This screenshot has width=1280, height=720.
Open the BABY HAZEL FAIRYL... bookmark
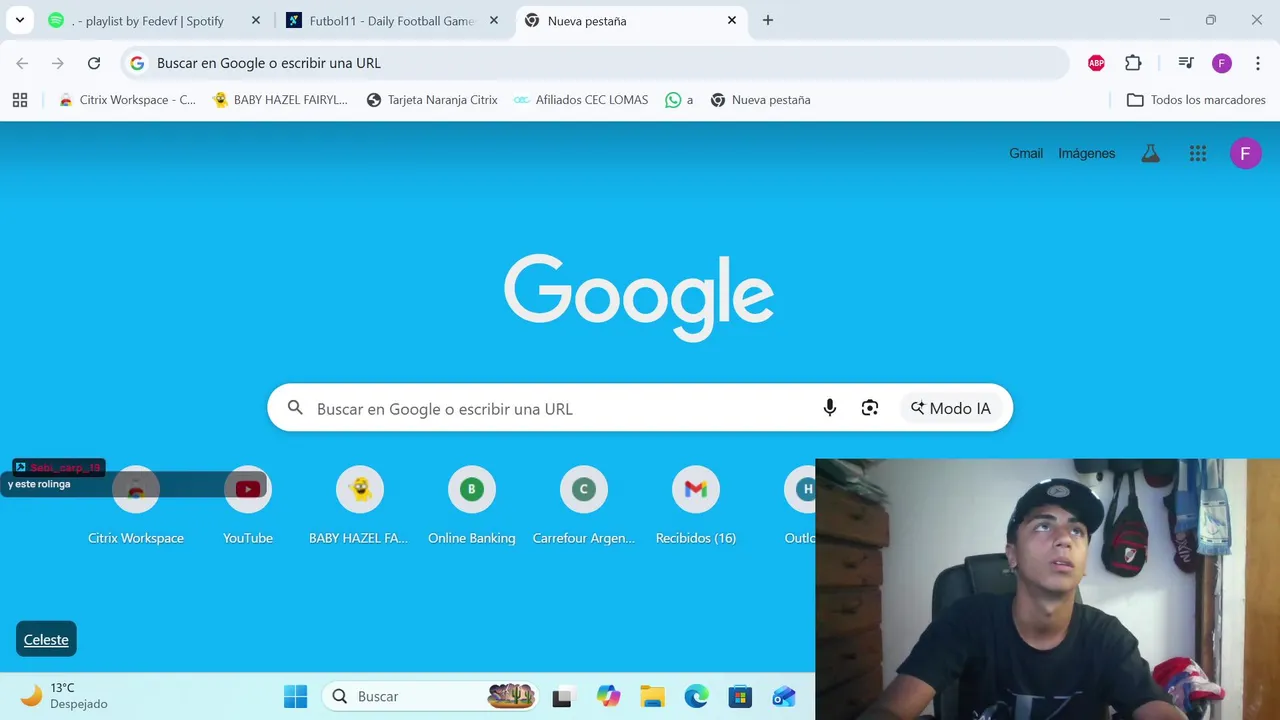tap(281, 100)
